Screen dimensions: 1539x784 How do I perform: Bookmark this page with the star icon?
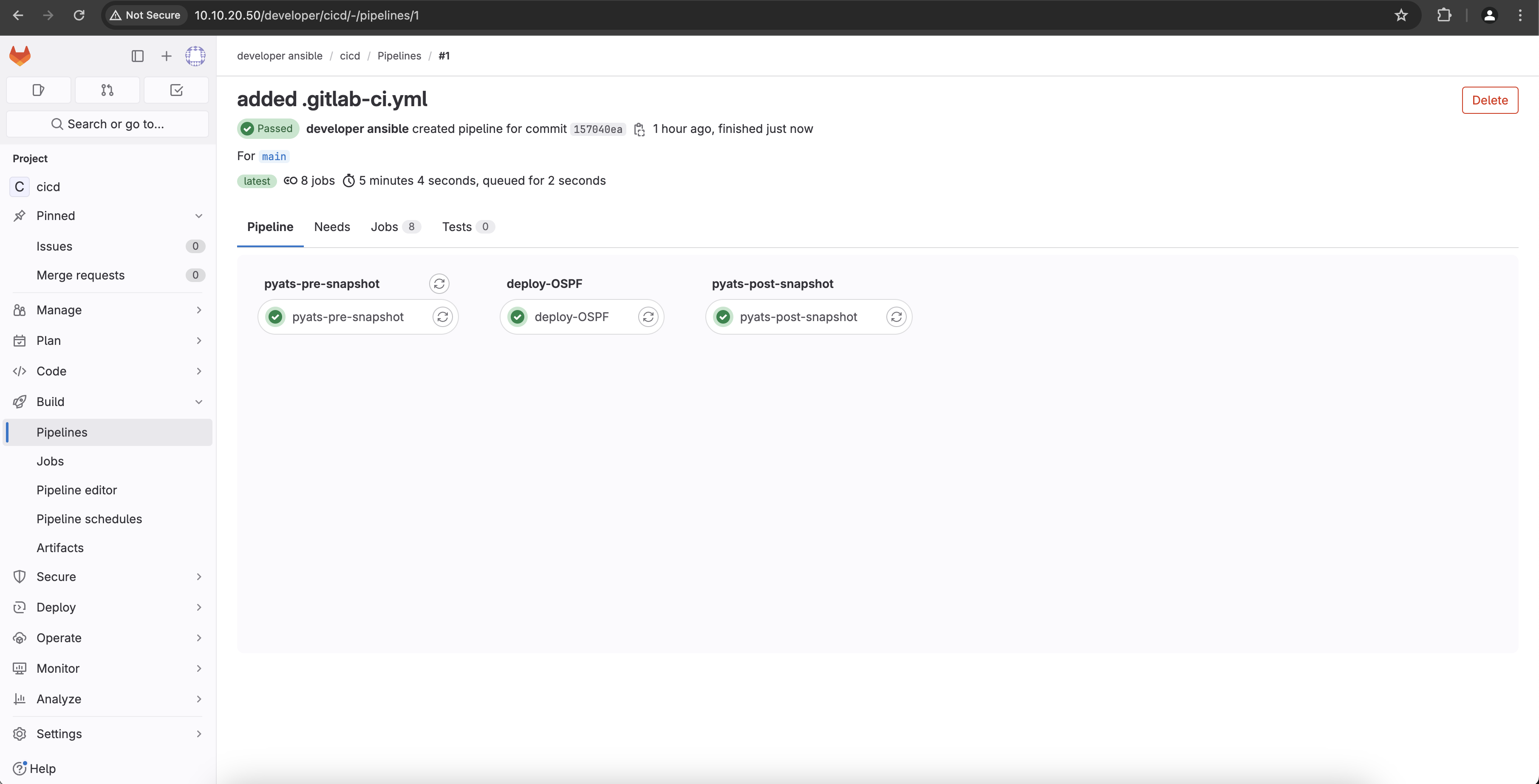point(1401,16)
